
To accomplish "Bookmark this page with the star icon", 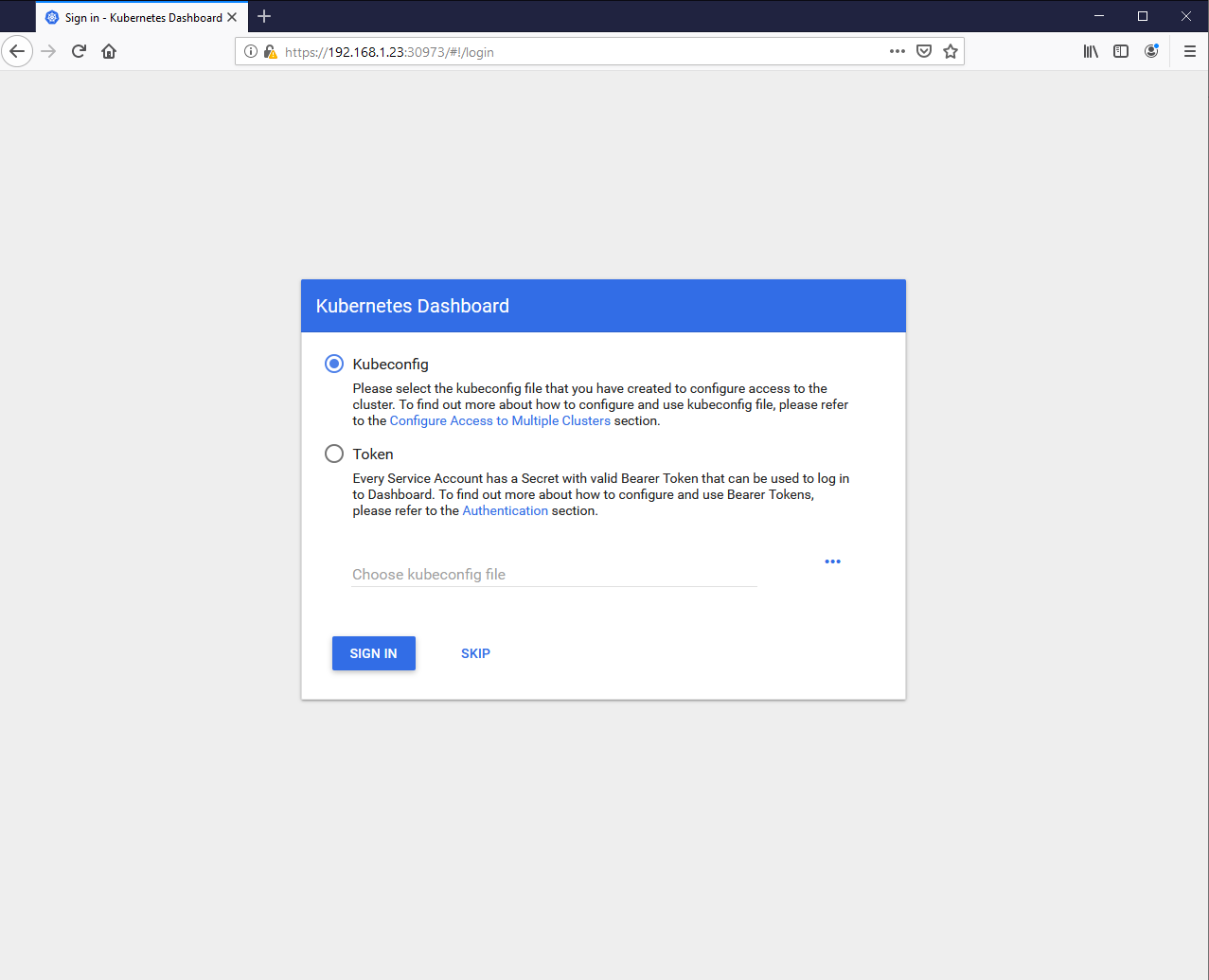I will coord(951,51).
